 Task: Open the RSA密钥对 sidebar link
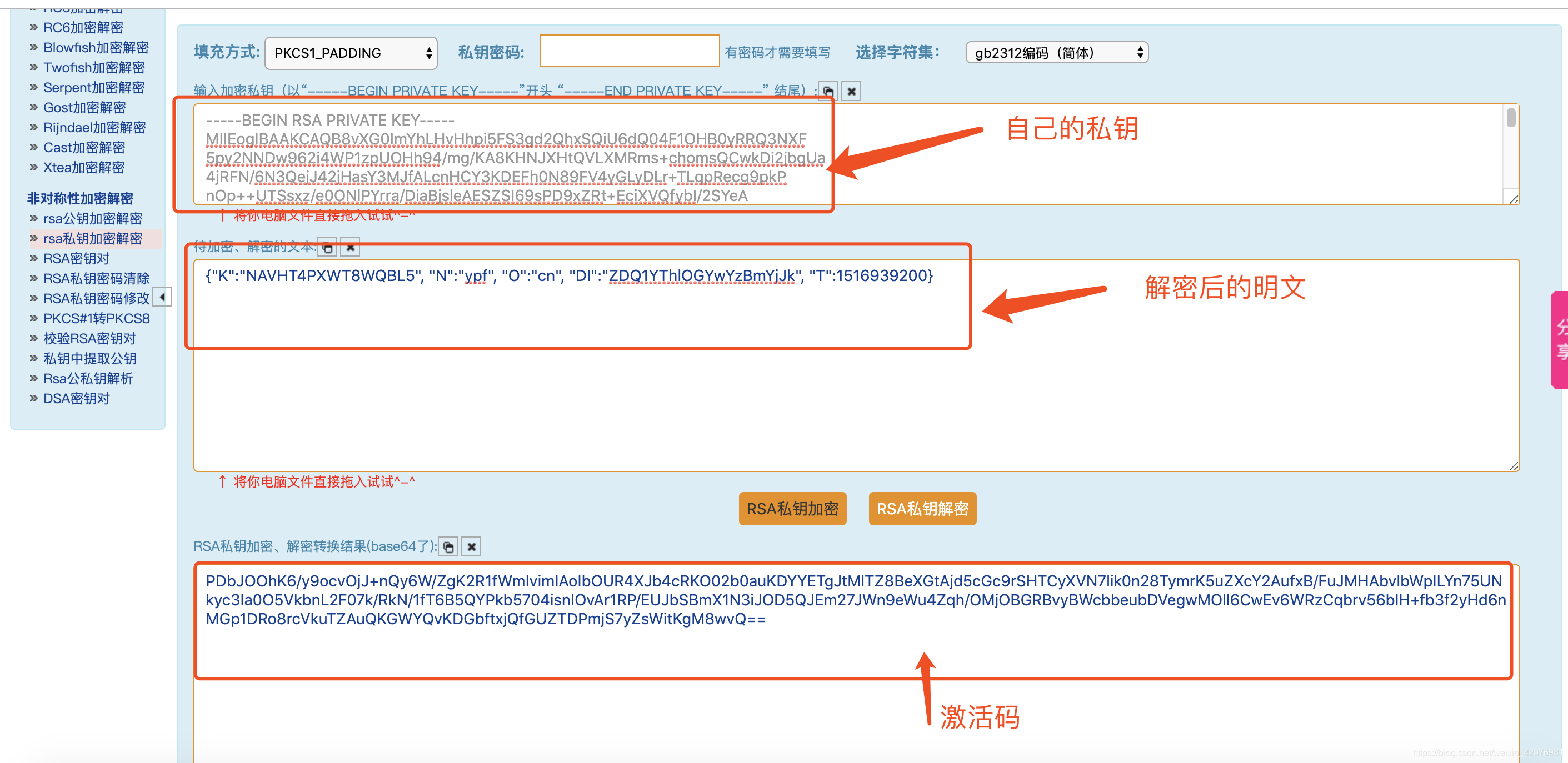tap(76, 259)
